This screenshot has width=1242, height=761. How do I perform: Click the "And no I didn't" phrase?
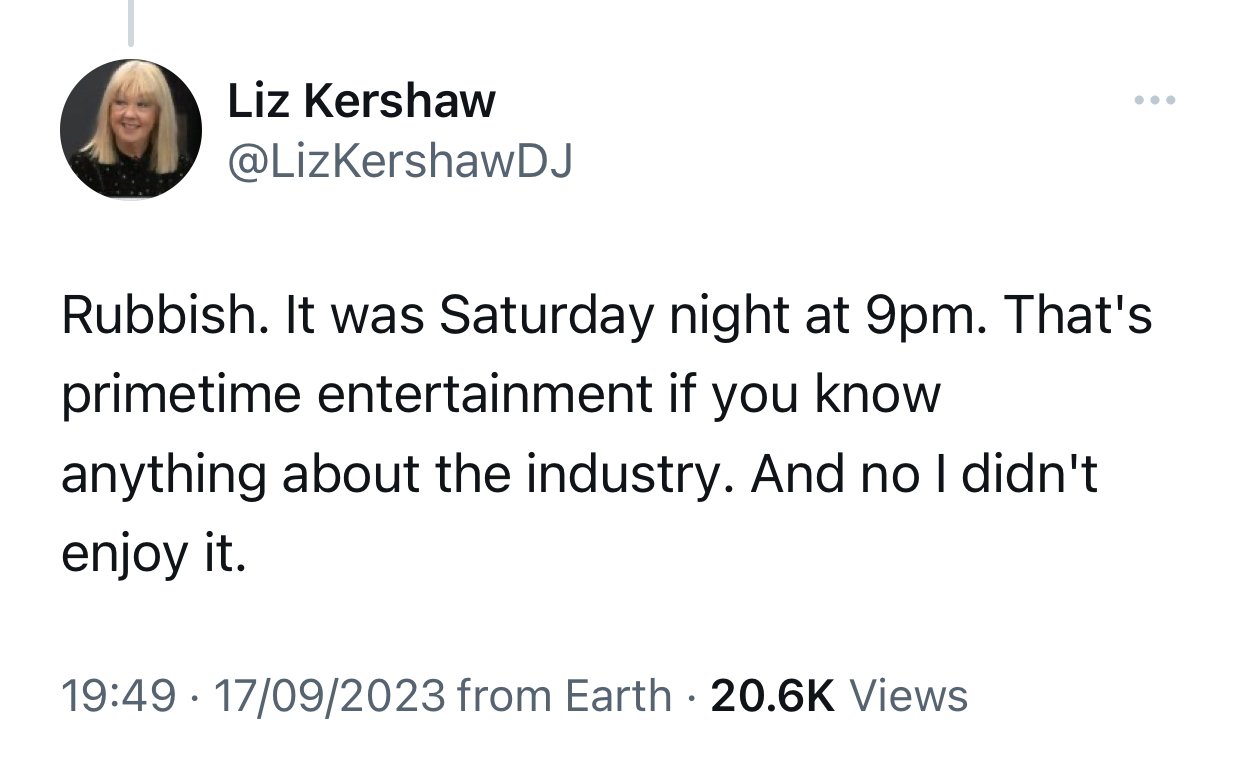[925, 474]
